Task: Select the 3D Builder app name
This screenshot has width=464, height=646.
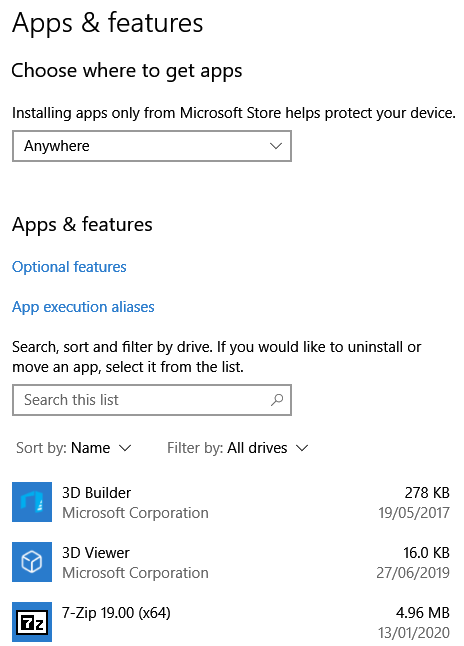Action: [96, 493]
